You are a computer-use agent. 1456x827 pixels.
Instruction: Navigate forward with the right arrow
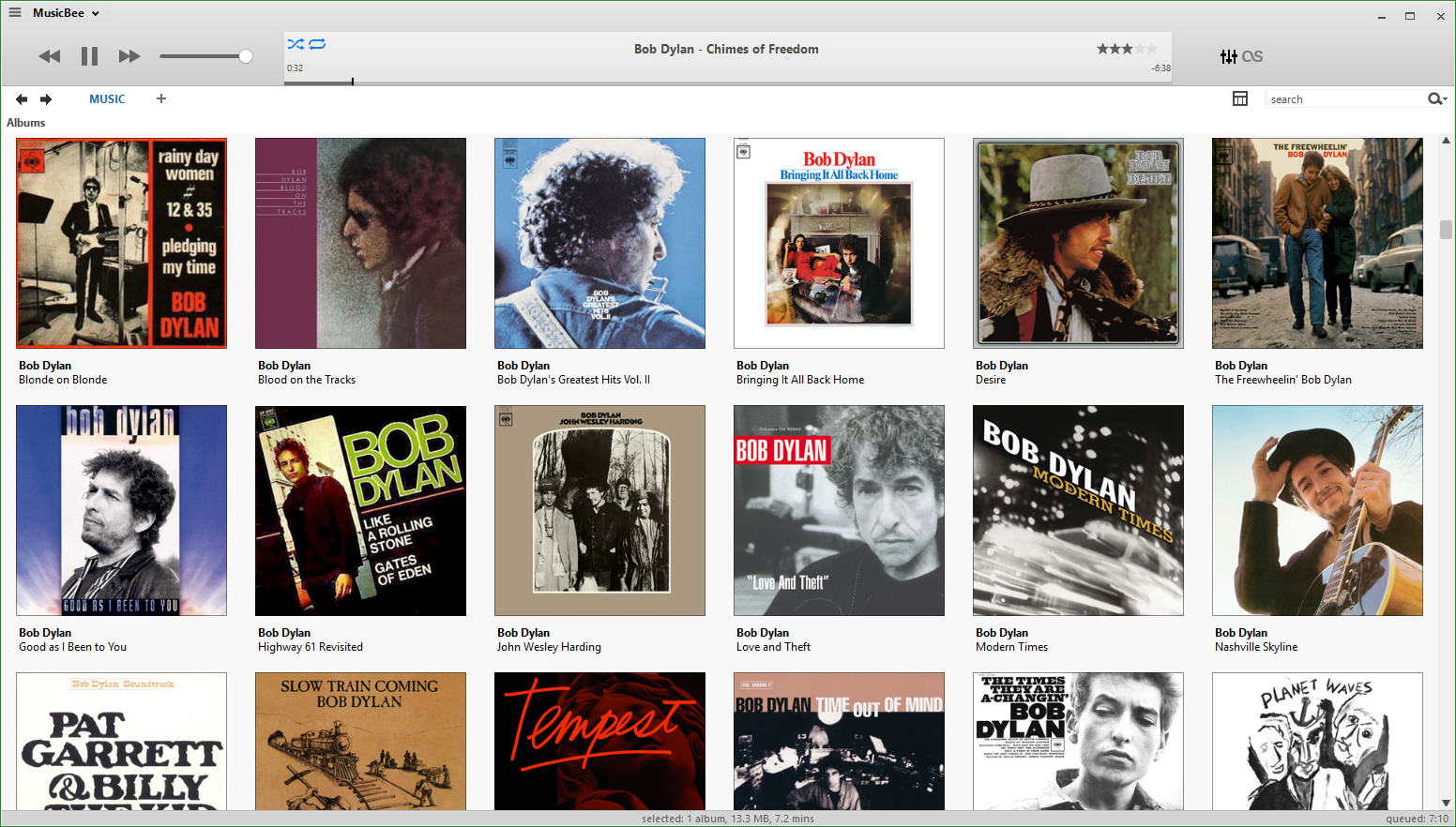pyautogui.click(x=46, y=99)
